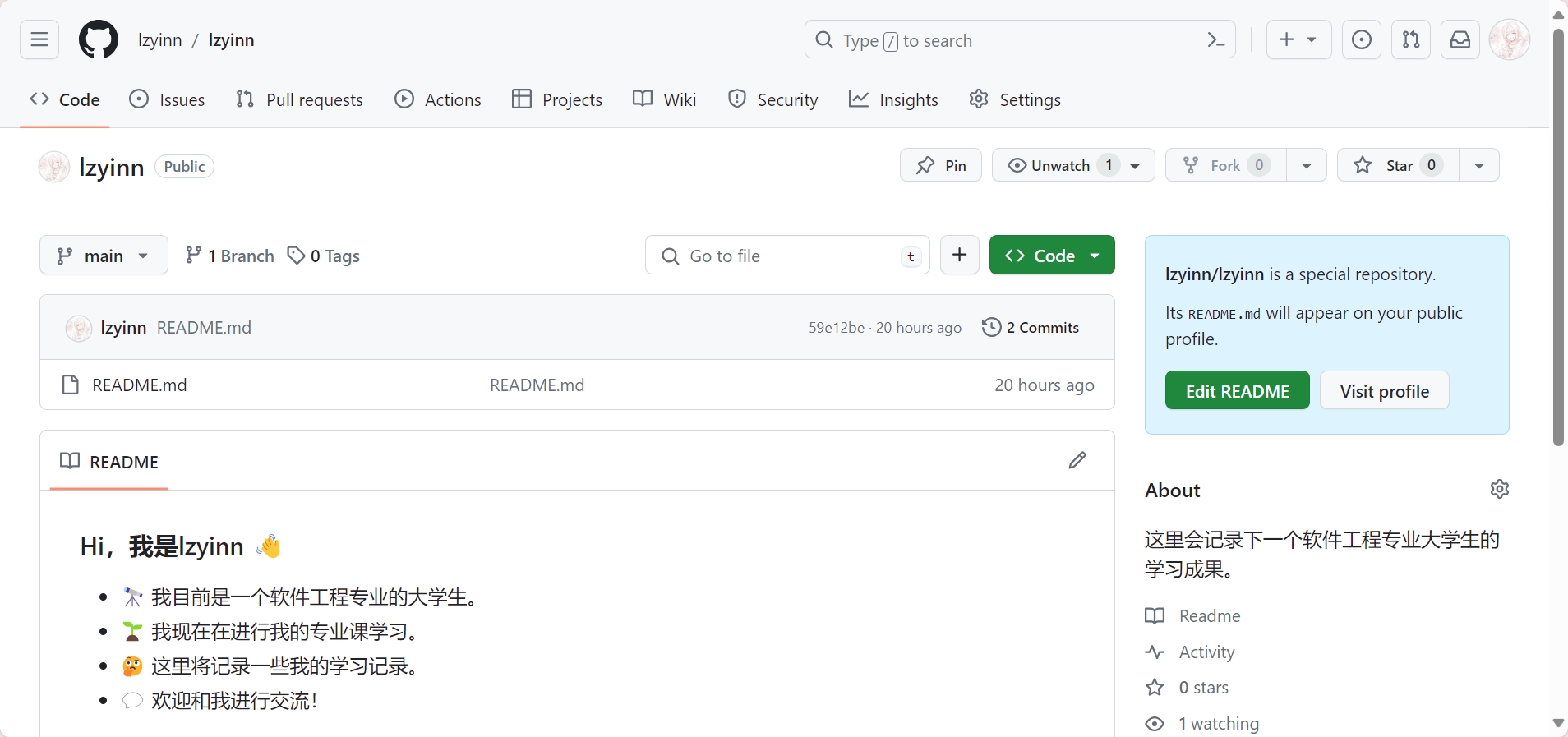Click the Create new plus button

(1298, 39)
